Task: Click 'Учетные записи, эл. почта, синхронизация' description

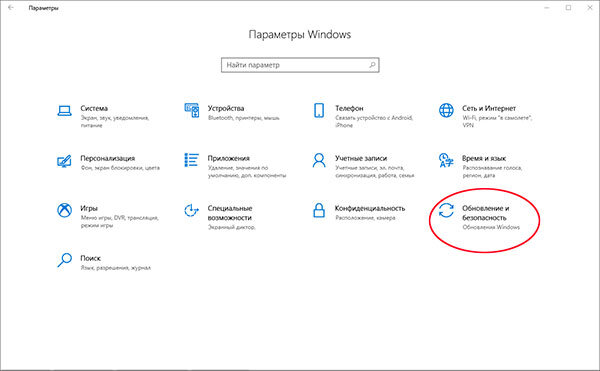Action: point(375,171)
